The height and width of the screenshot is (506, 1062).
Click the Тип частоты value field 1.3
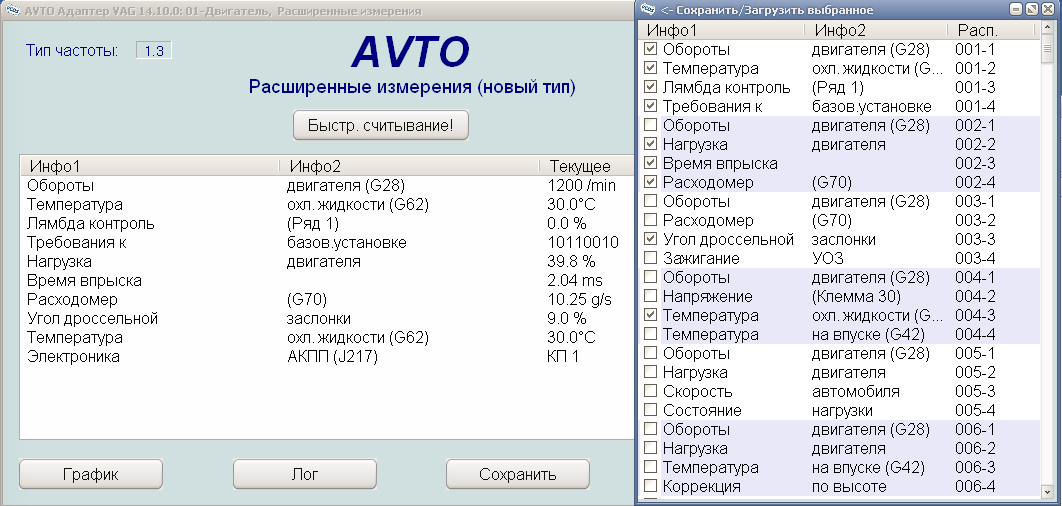[154, 50]
